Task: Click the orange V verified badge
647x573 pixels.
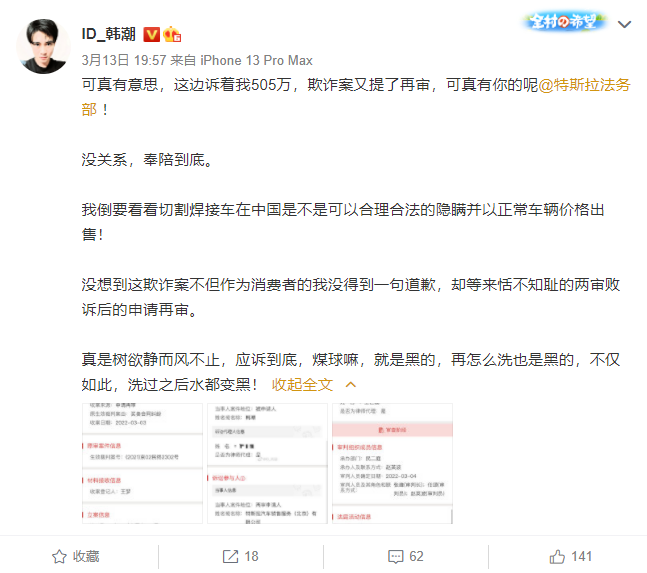Action: tap(151, 35)
